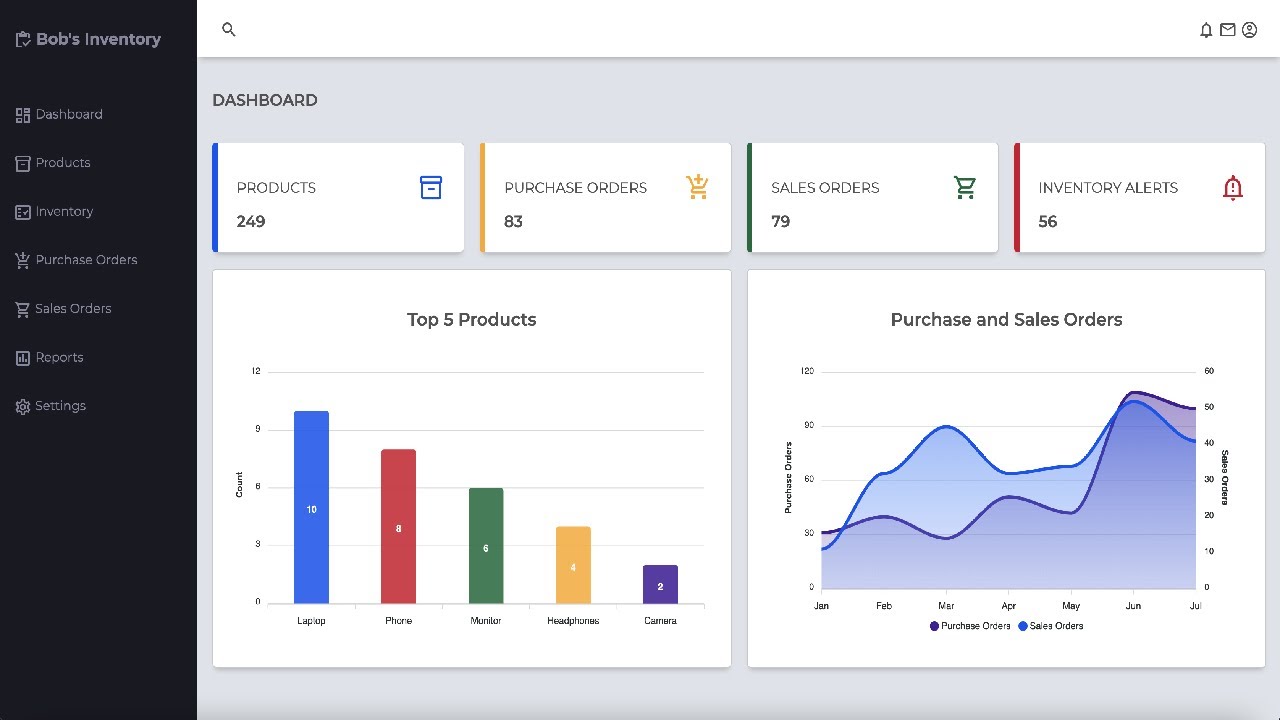This screenshot has width=1280, height=720.
Task: Click the Purchase Orders card cart icon
Action: coord(697,187)
